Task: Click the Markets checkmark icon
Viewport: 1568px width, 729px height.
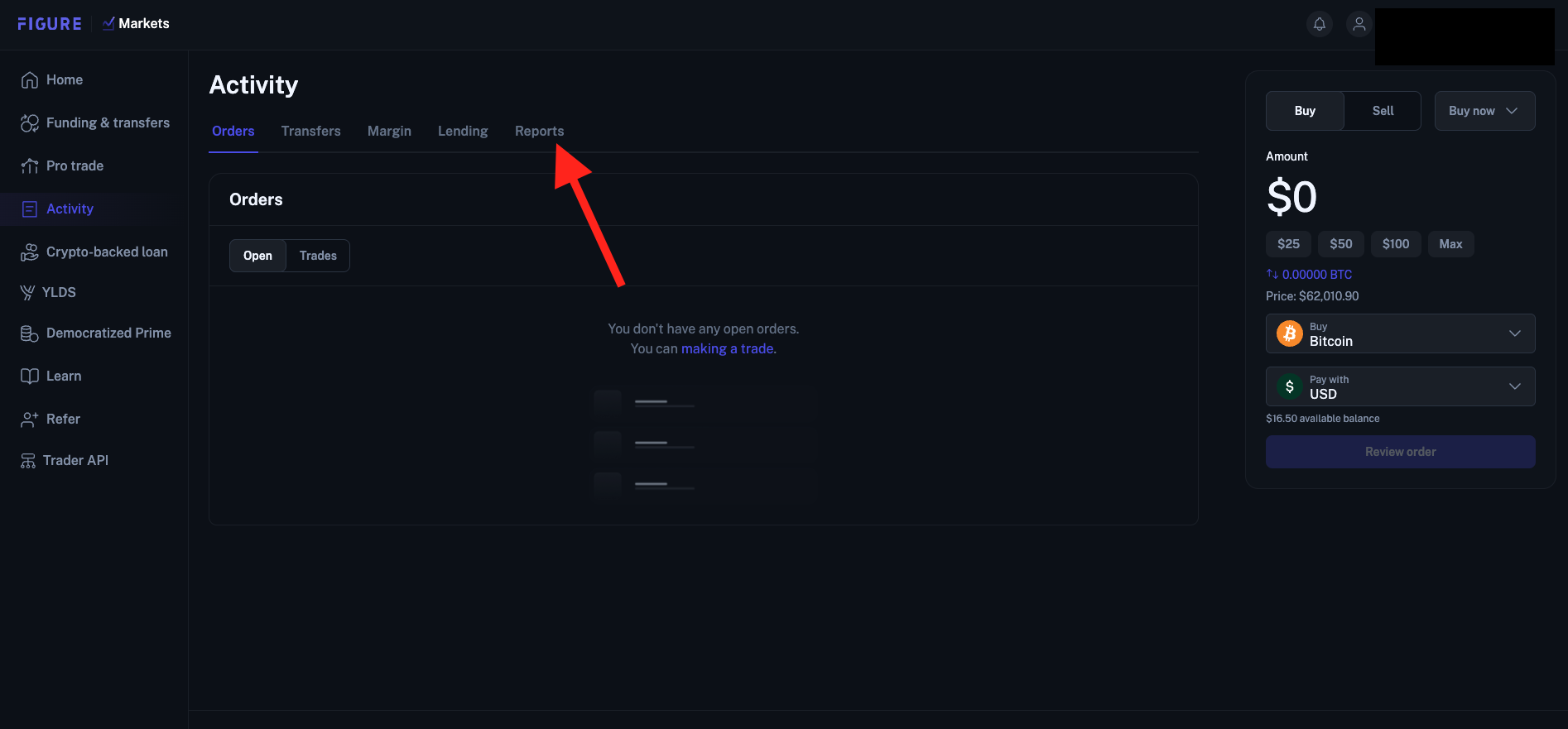Action: click(108, 23)
